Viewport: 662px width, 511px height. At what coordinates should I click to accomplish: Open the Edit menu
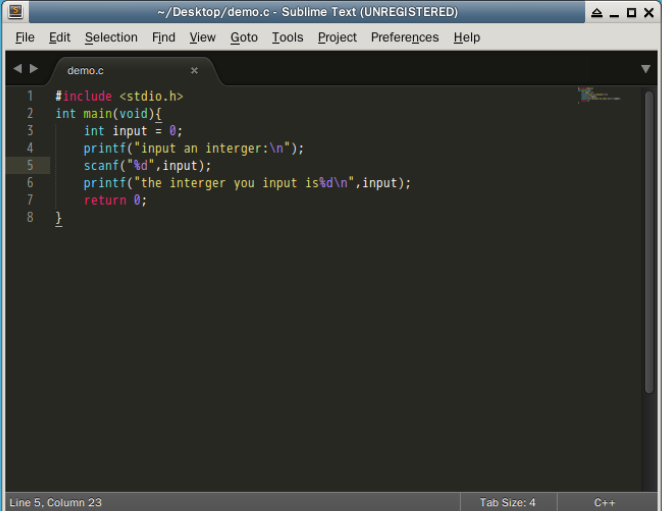pyautogui.click(x=60, y=37)
